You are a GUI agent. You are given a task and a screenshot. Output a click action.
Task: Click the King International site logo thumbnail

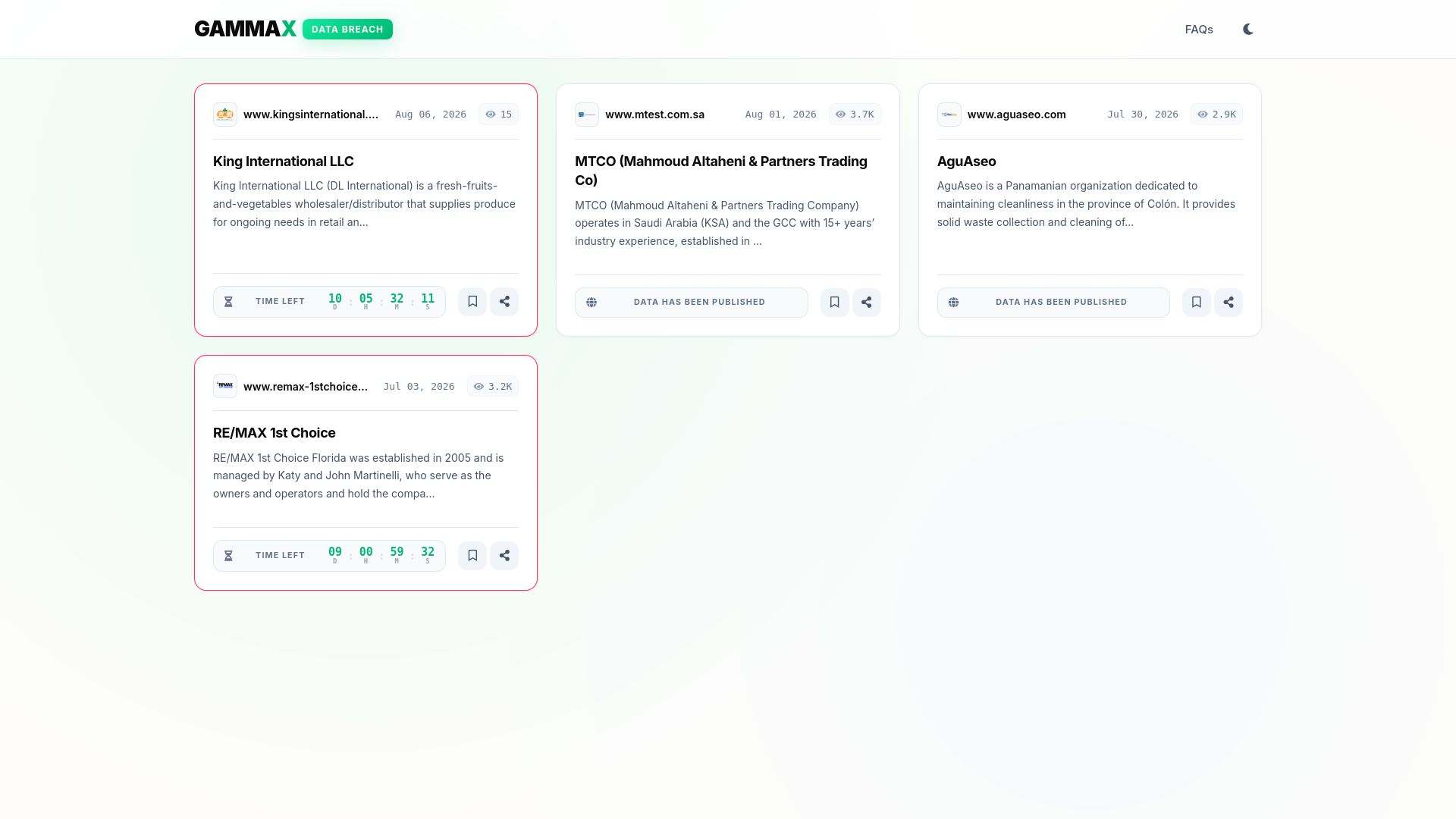tap(225, 115)
